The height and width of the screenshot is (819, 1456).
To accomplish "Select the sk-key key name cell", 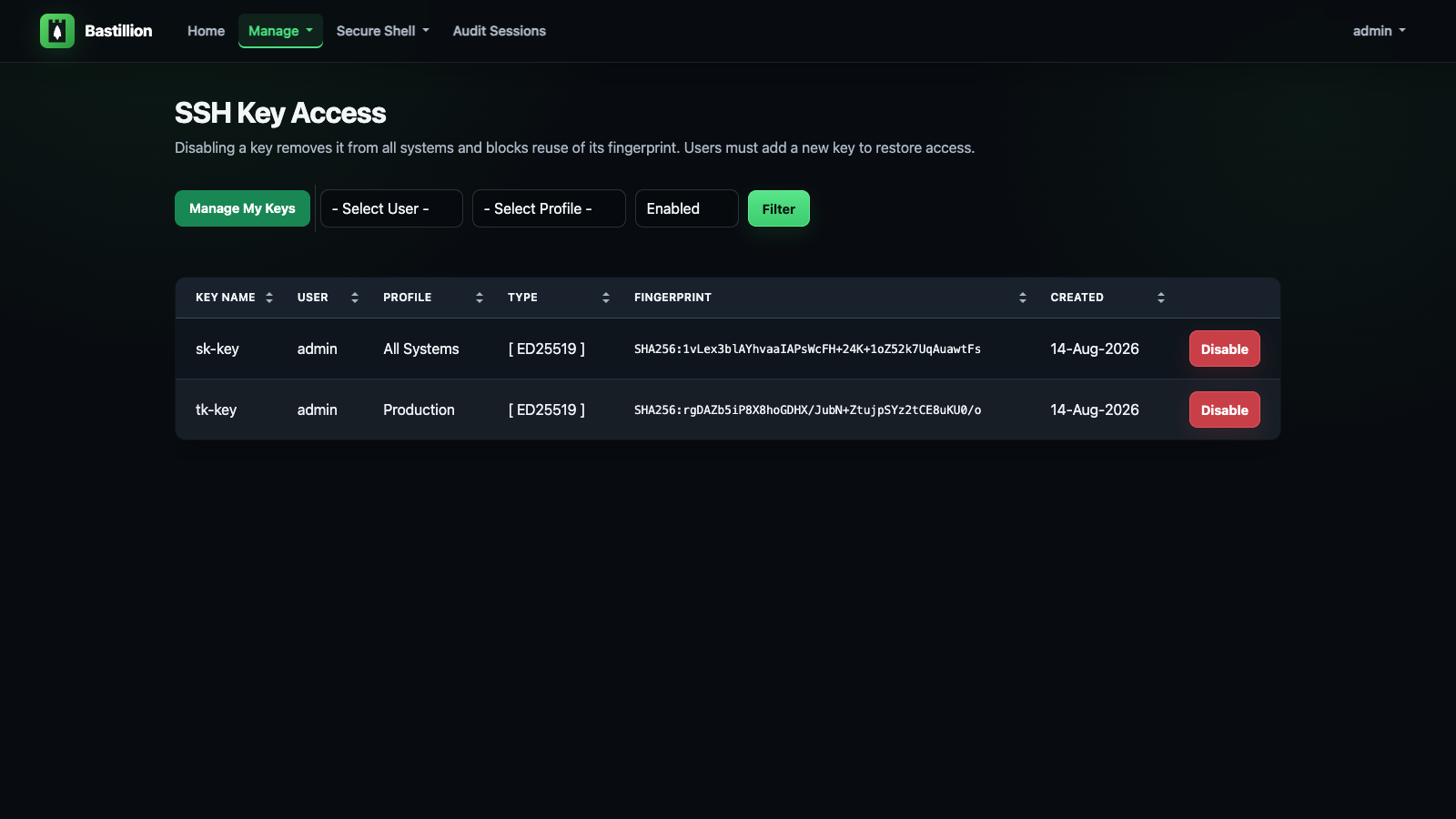I will click(x=217, y=349).
